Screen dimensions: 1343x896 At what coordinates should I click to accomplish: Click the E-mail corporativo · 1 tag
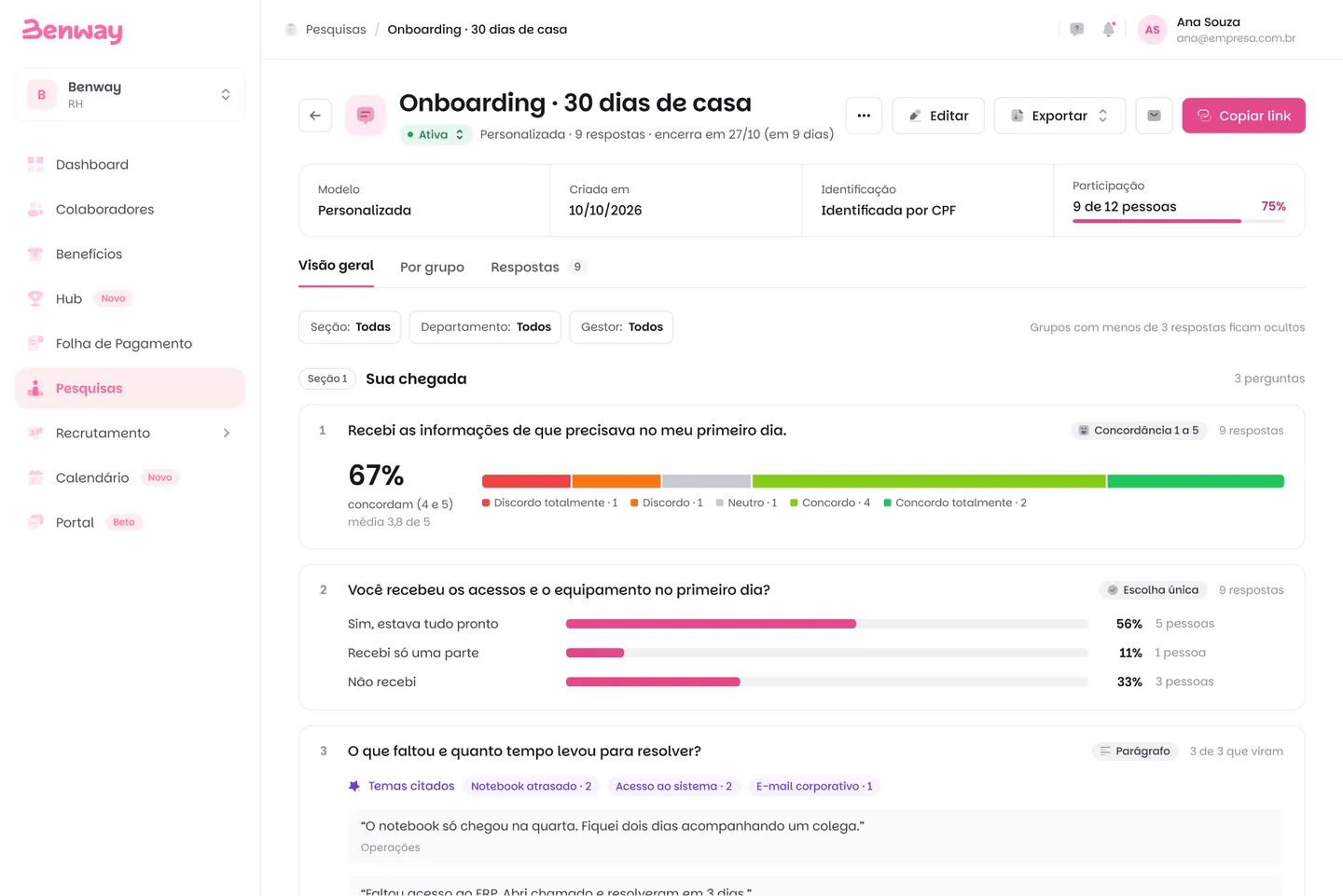814,786
